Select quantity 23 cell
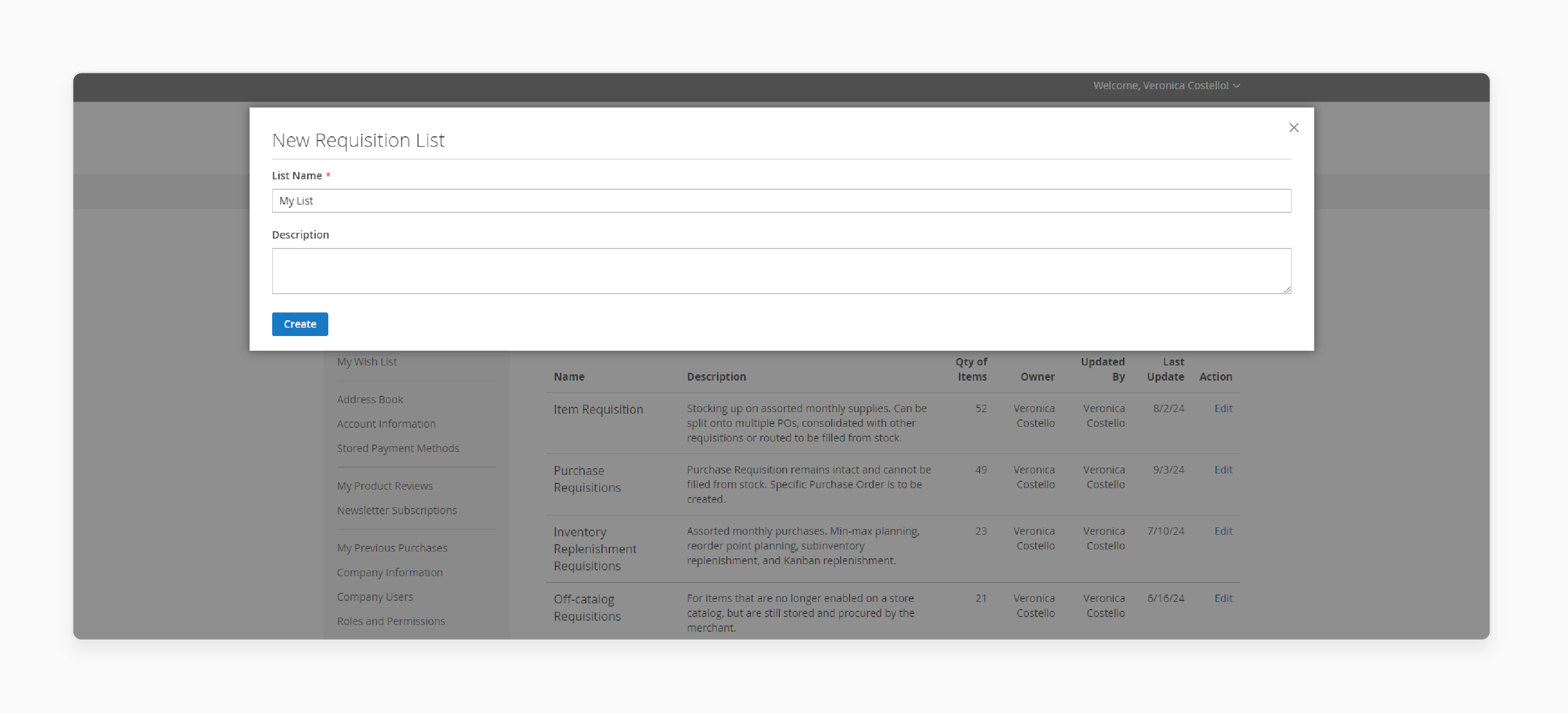This screenshot has height=713, width=1568. 981,531
